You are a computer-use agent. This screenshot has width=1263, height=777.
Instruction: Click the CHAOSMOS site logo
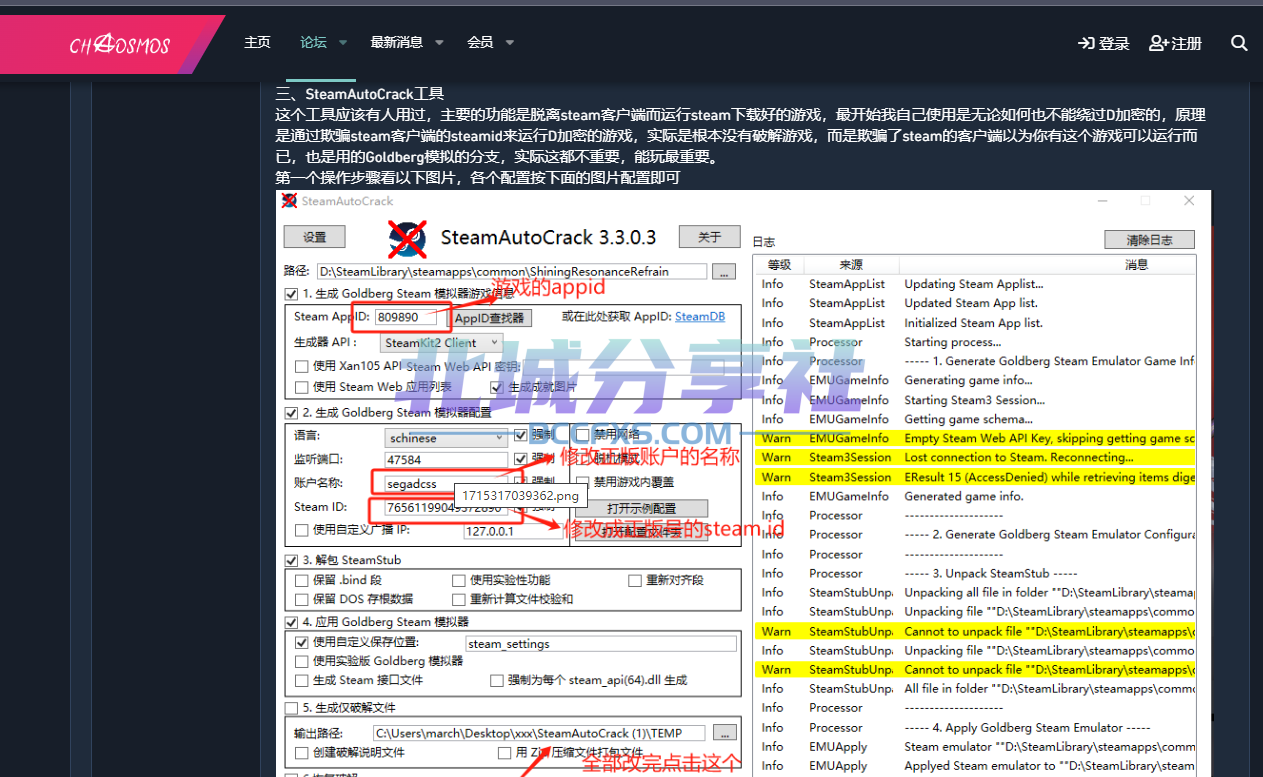coord(119,45)
